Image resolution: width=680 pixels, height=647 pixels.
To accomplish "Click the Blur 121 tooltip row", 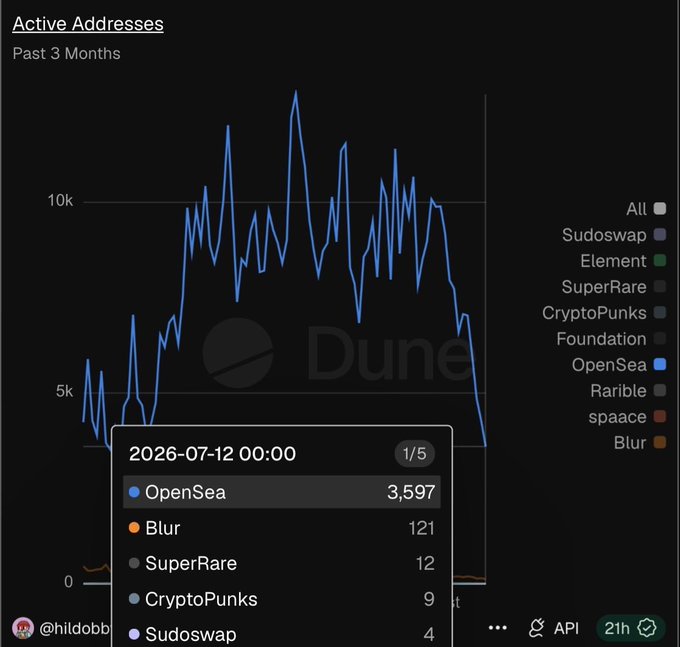I will [282, 528].
